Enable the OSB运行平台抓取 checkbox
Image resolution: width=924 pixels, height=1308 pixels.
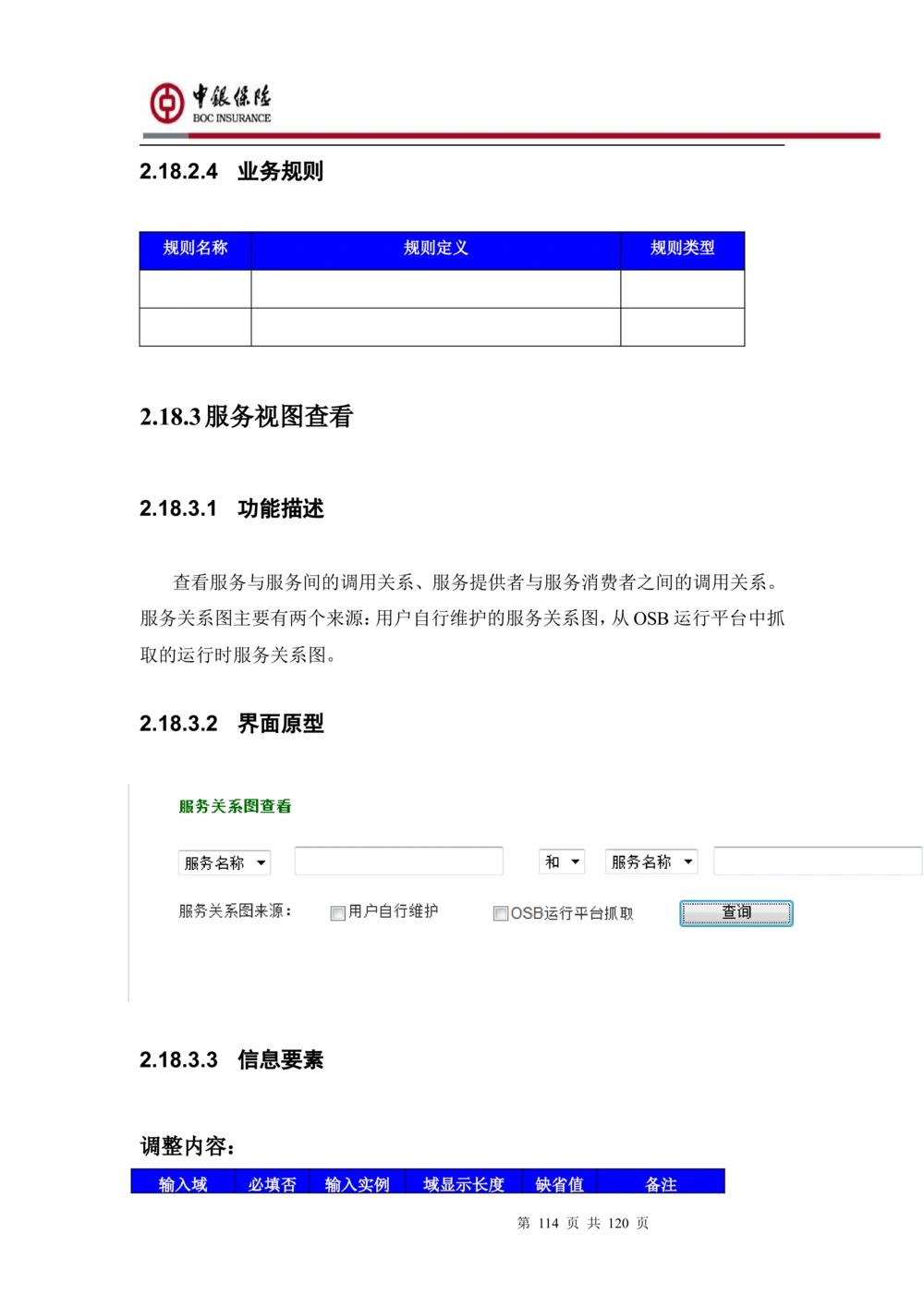pos(503,913)
